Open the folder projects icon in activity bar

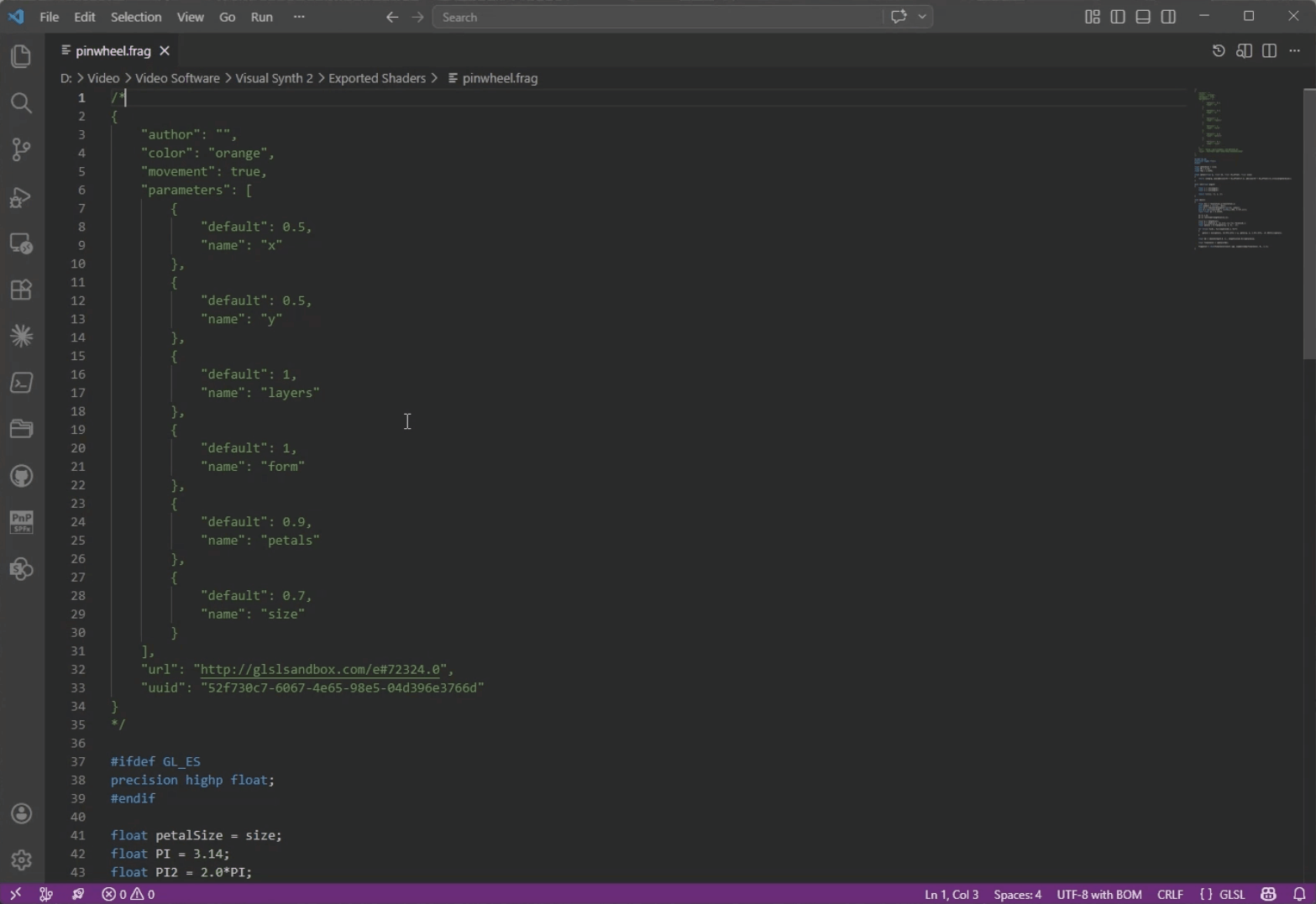(x=21, y=429)
